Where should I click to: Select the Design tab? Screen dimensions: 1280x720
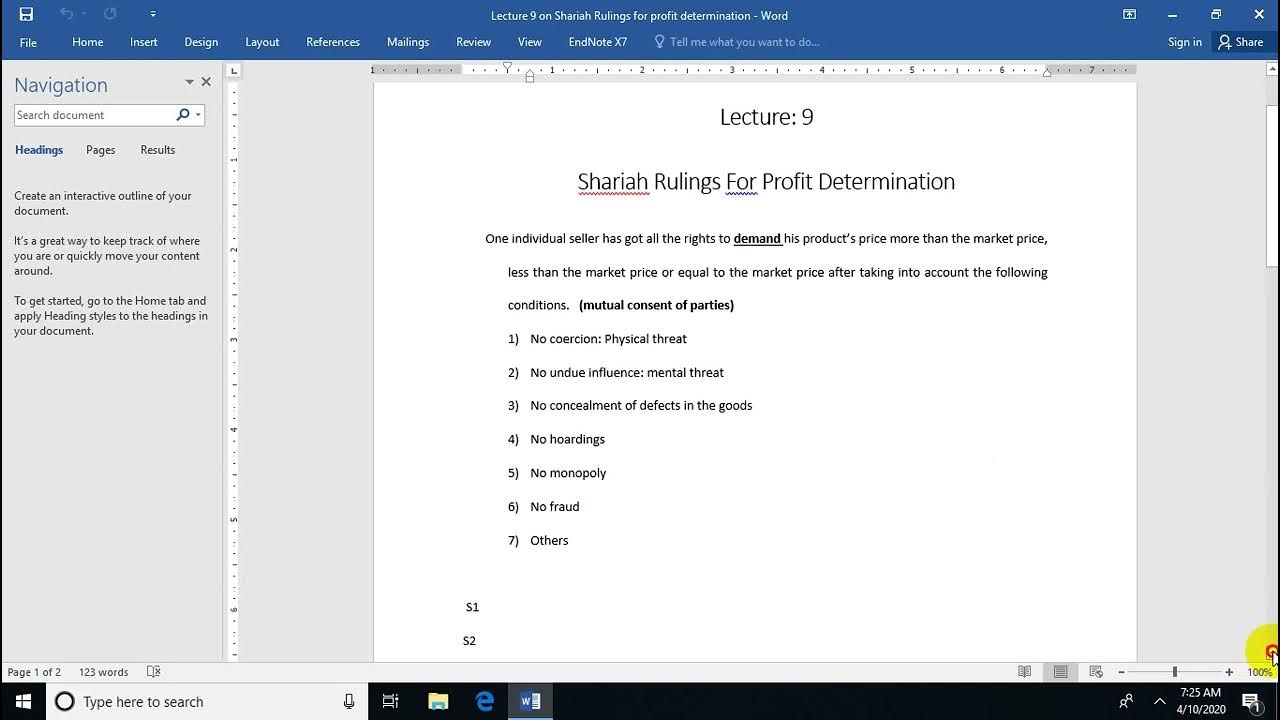pos(201,42)
